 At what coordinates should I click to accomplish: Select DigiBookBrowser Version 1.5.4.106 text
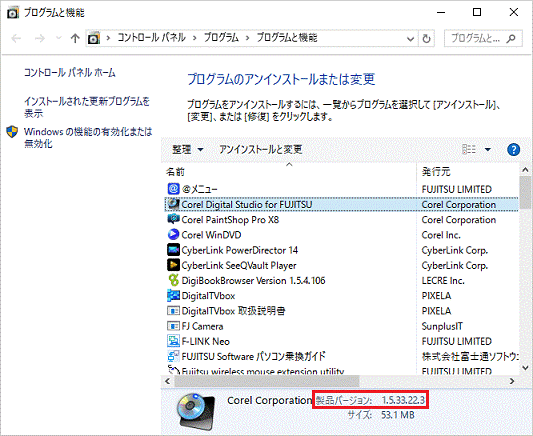[x=253, y=281]
